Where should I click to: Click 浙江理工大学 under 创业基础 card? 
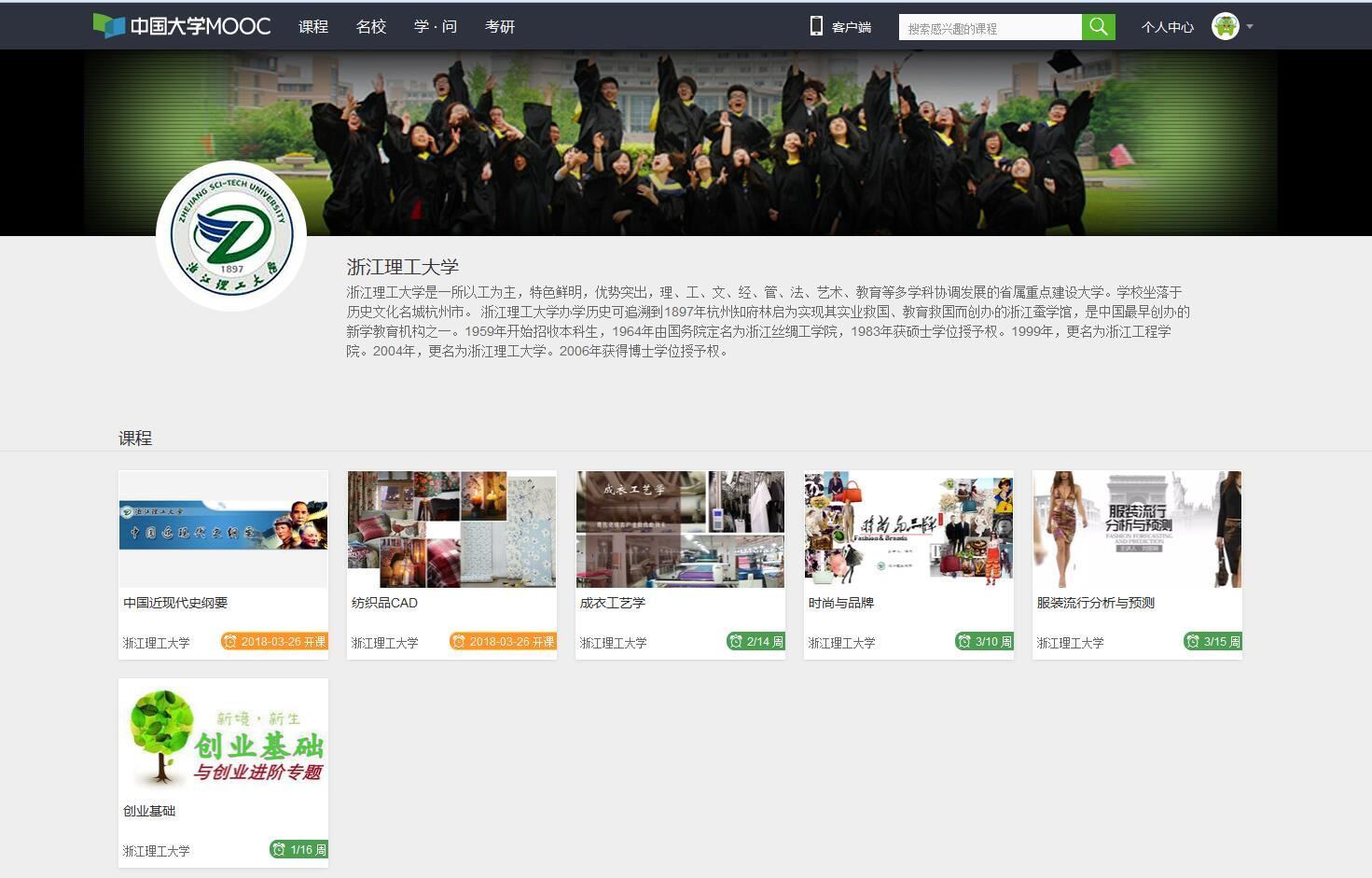click(x=156, y=851)
